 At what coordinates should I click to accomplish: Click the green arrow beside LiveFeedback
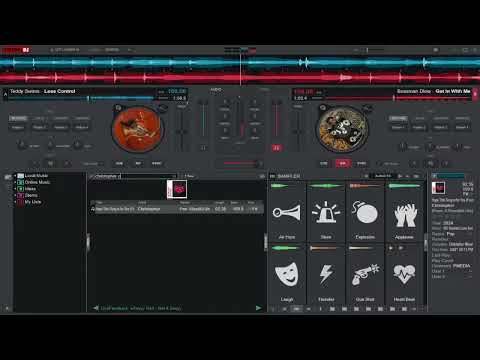pyautogui.click(x=258, y=308)
